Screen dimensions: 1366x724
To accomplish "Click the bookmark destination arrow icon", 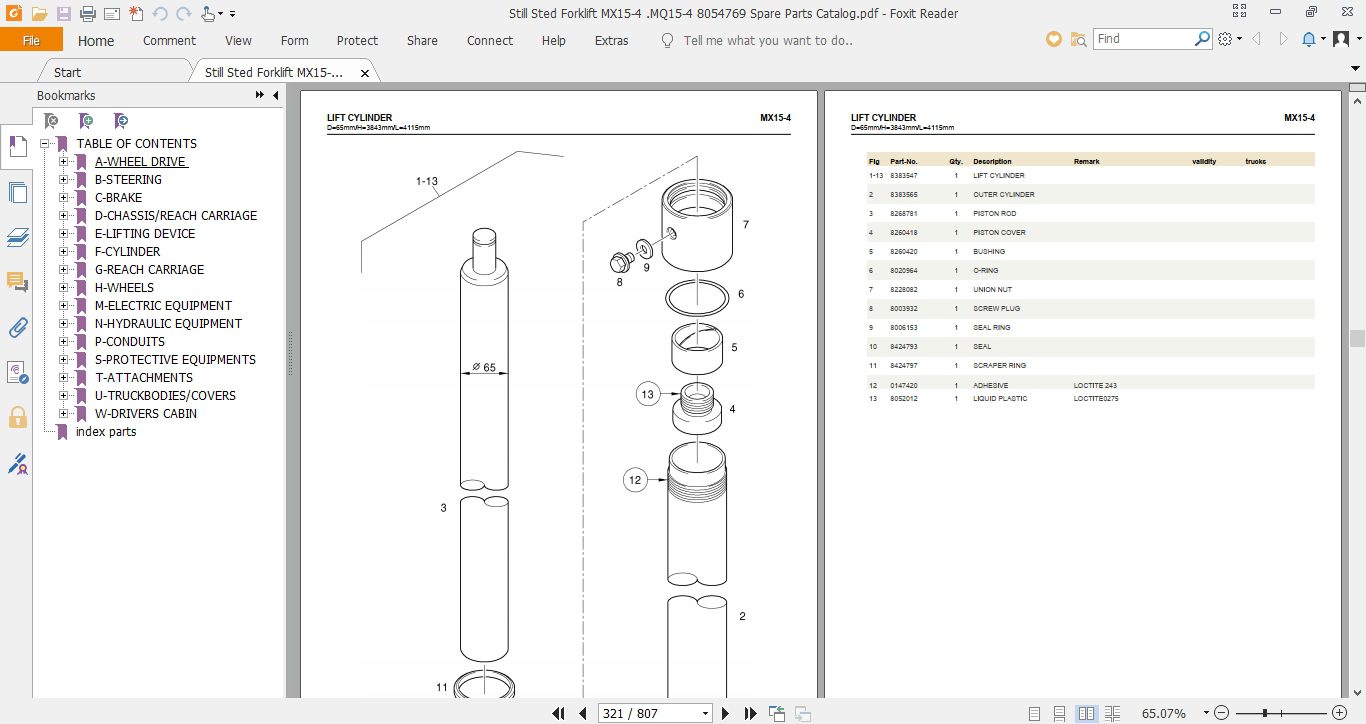I will click(x=121, y=121).
